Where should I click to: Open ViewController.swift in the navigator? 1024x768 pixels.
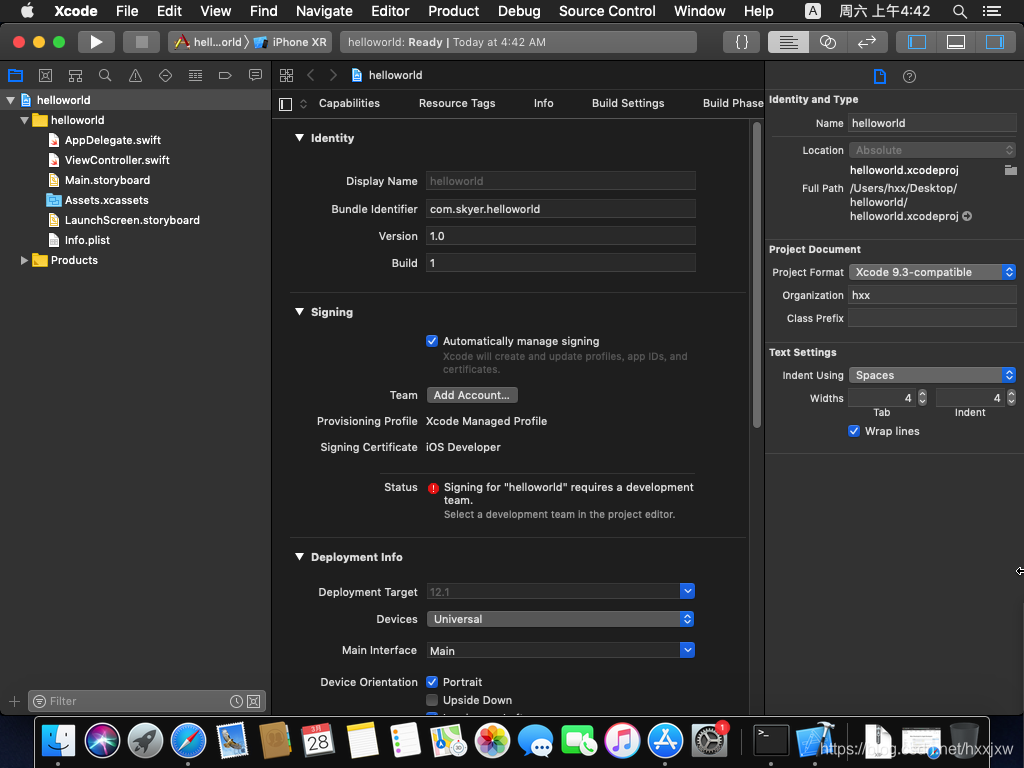click(117, 160)
